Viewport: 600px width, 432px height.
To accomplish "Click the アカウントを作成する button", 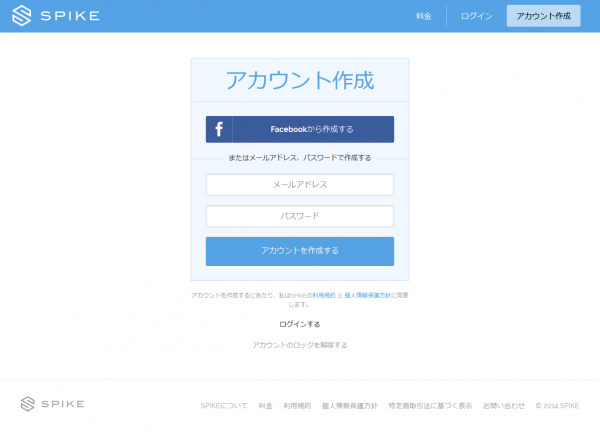I will tap(300, 251).
